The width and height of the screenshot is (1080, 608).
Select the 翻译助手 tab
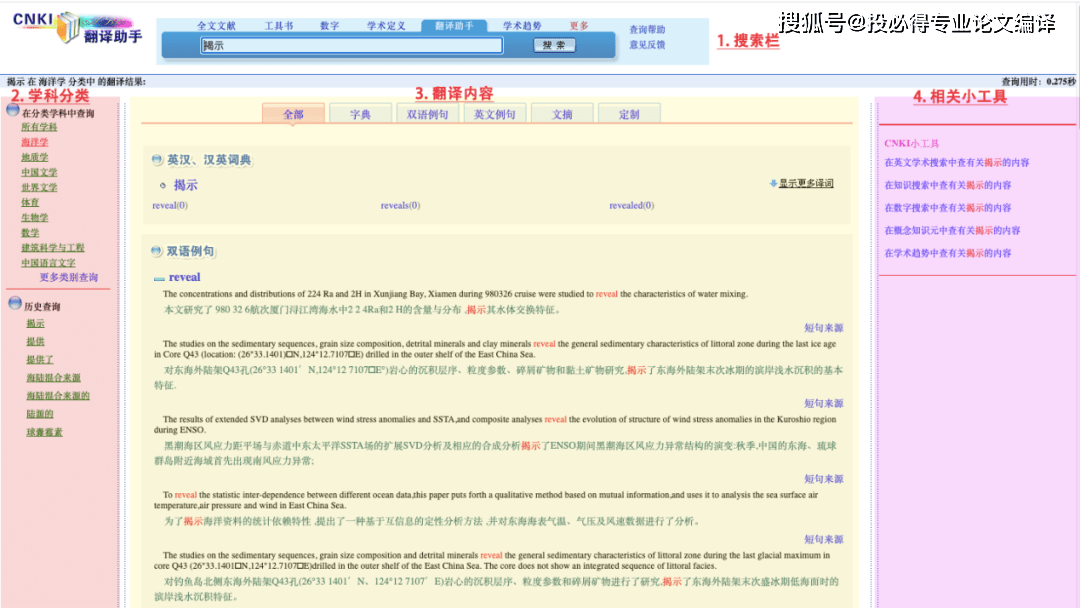(454, 25)
